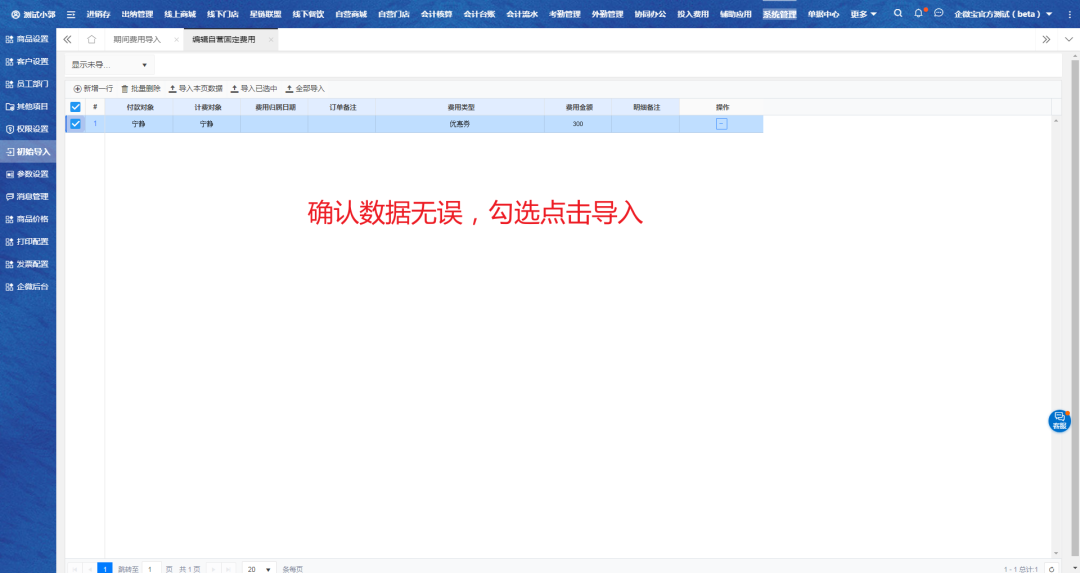Expand the 更多 menu in top navigation

tap(863, 14)
